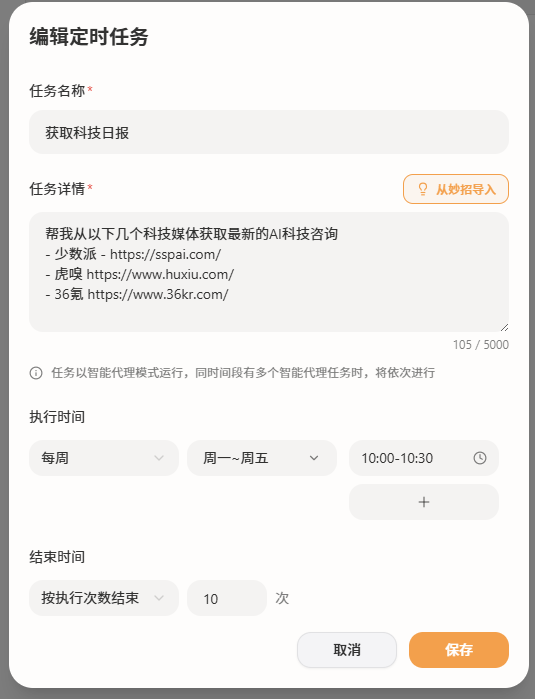Click the lightbulb icon in import button
This screenshot has width=535, height=699.
click(x=423, y=189)
